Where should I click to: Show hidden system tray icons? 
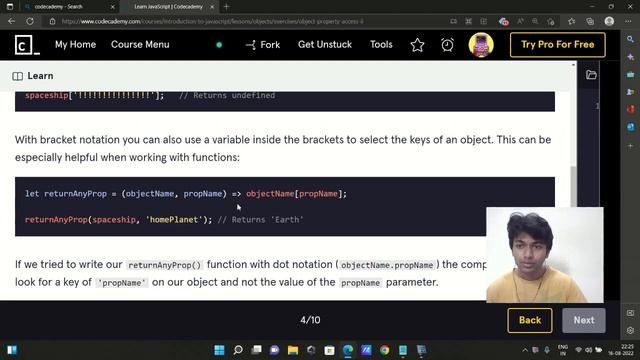[x=525, y=350]
